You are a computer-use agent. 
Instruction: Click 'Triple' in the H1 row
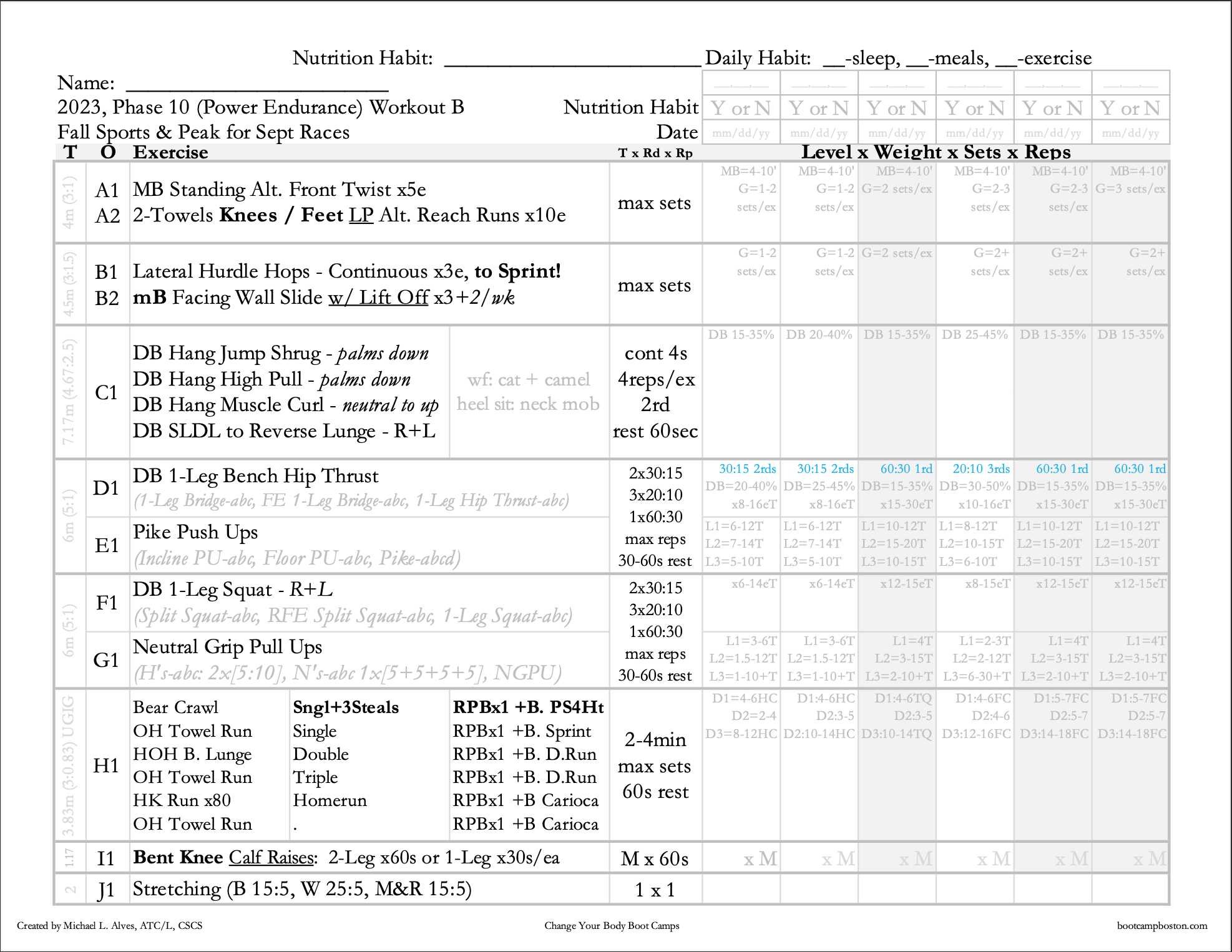point(315,777)
